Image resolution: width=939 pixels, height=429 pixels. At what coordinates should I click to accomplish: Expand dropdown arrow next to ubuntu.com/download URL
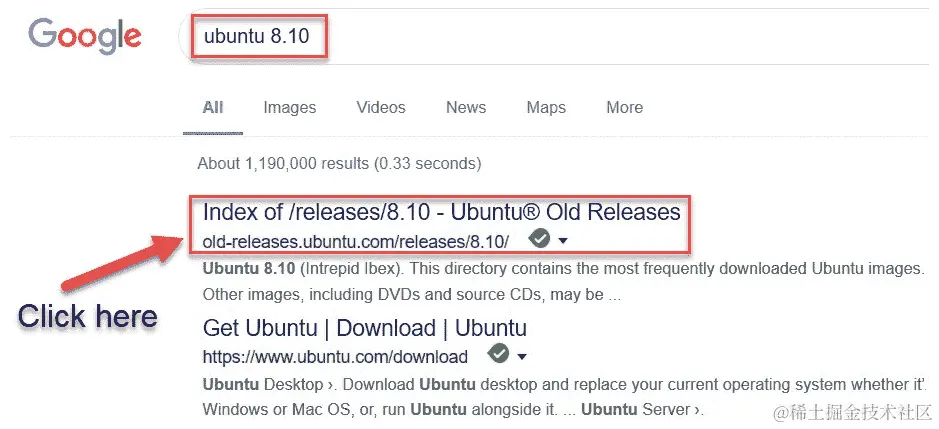pyautogui.click(x=521, y=356)
